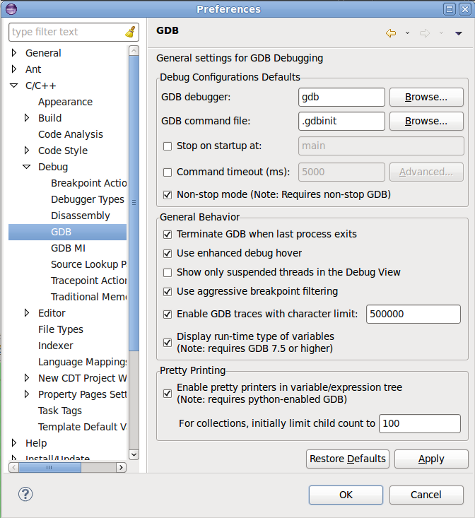
Task: Select Appearance in the preferences tree
Action: [x=65, y=102]
